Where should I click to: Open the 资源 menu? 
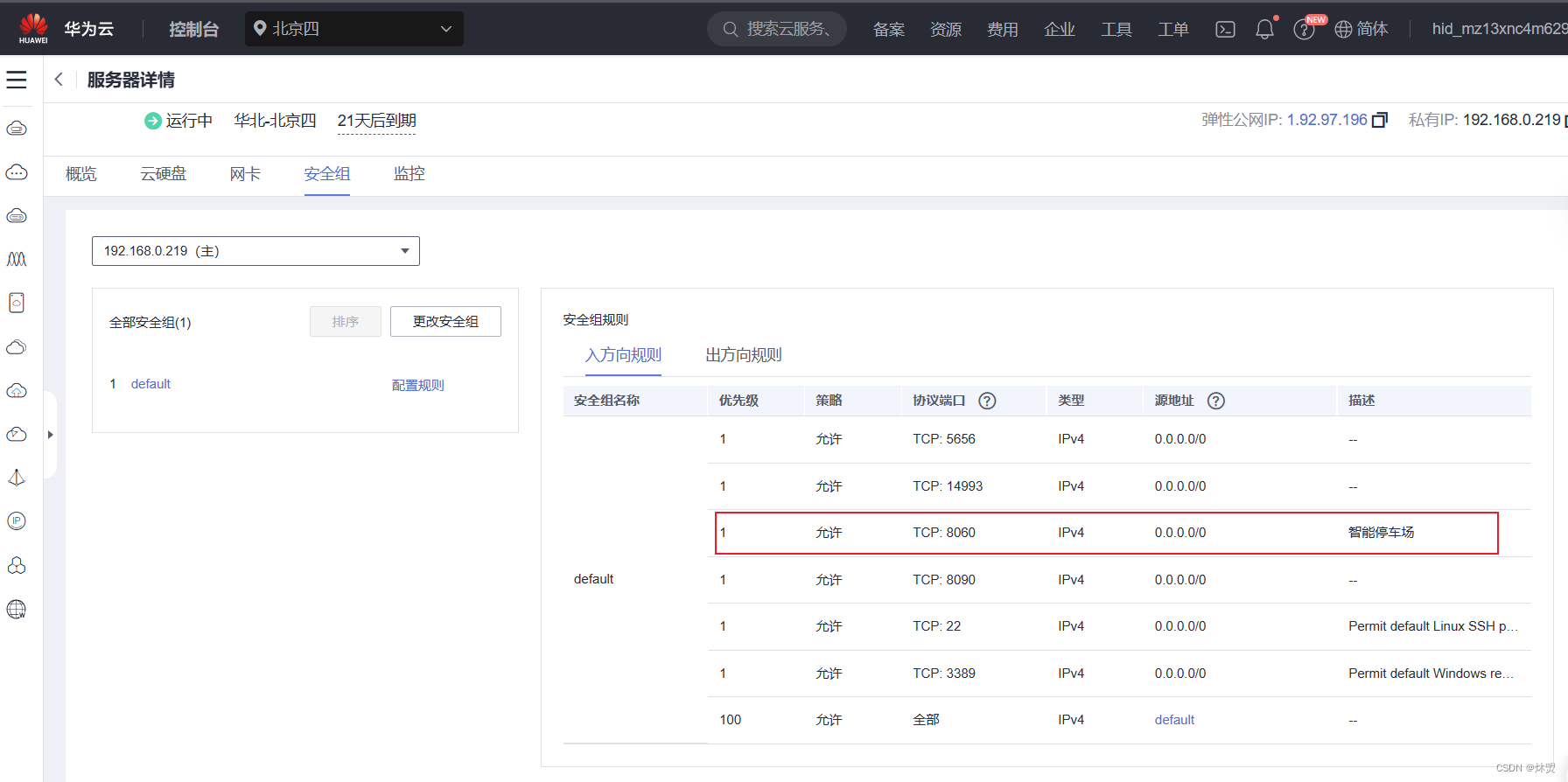(x=946, y=30)
